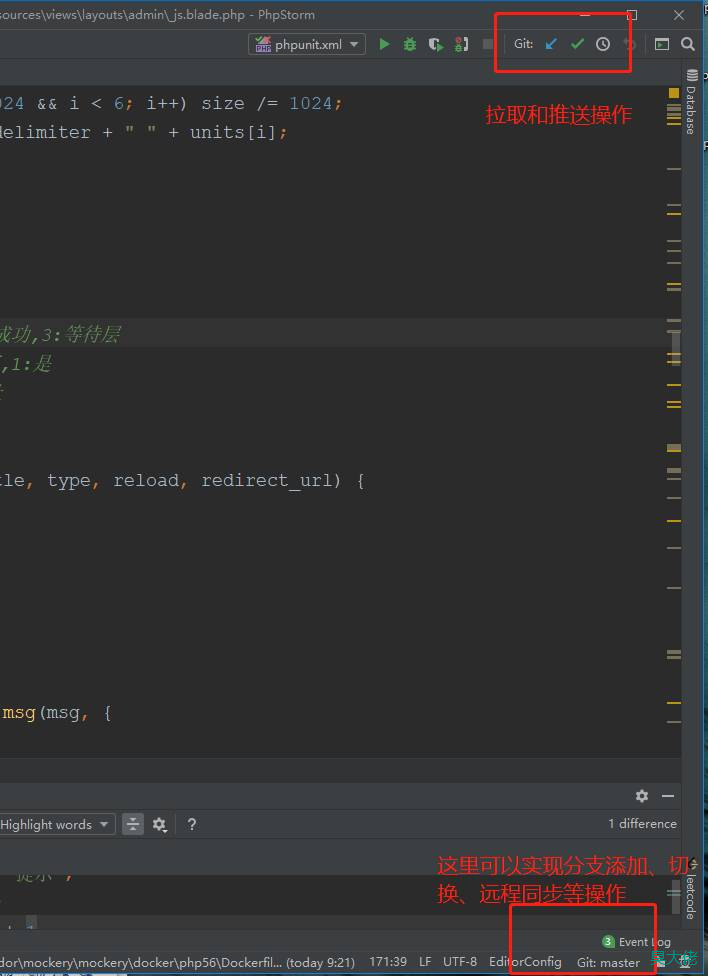Run phpunit.xml with the green play icon

pos(384,44)
